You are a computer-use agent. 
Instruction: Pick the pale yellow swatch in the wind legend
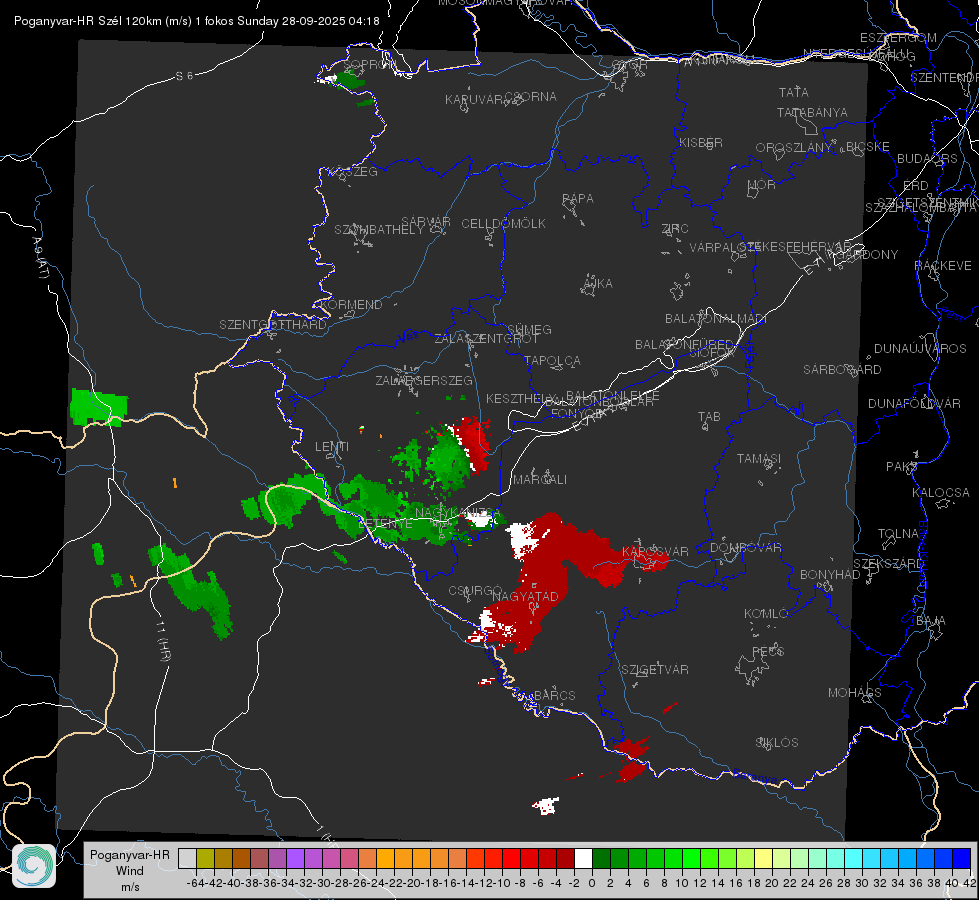click(x=763, y=858)
